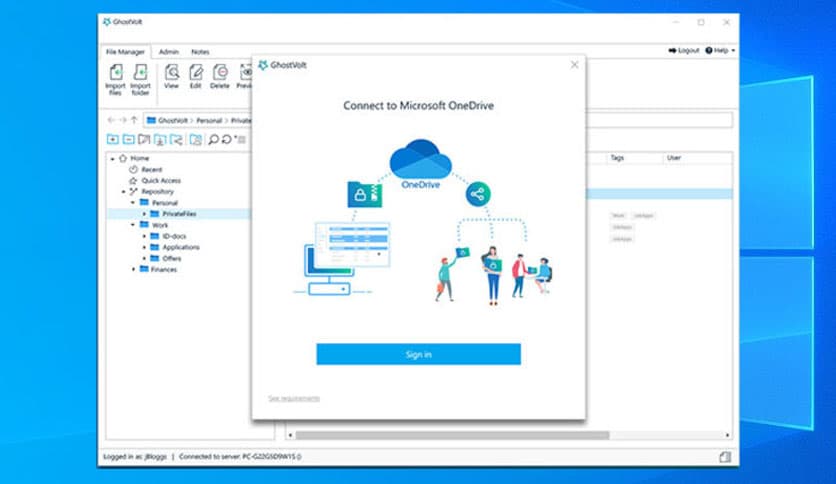This screenshot has height=484, width=836.
Task: Click the list view icon
Action: pyautogui.click(x=242, y=140)
